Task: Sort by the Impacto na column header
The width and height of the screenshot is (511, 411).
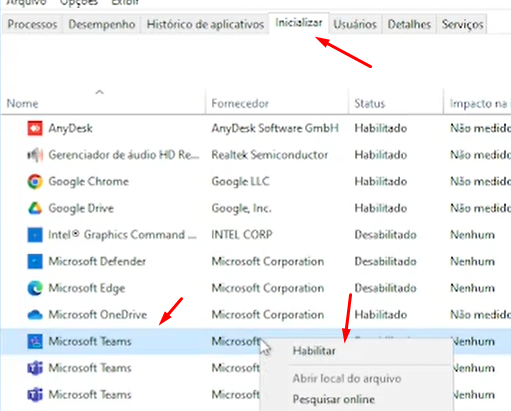Action: (x=480, y=104)
